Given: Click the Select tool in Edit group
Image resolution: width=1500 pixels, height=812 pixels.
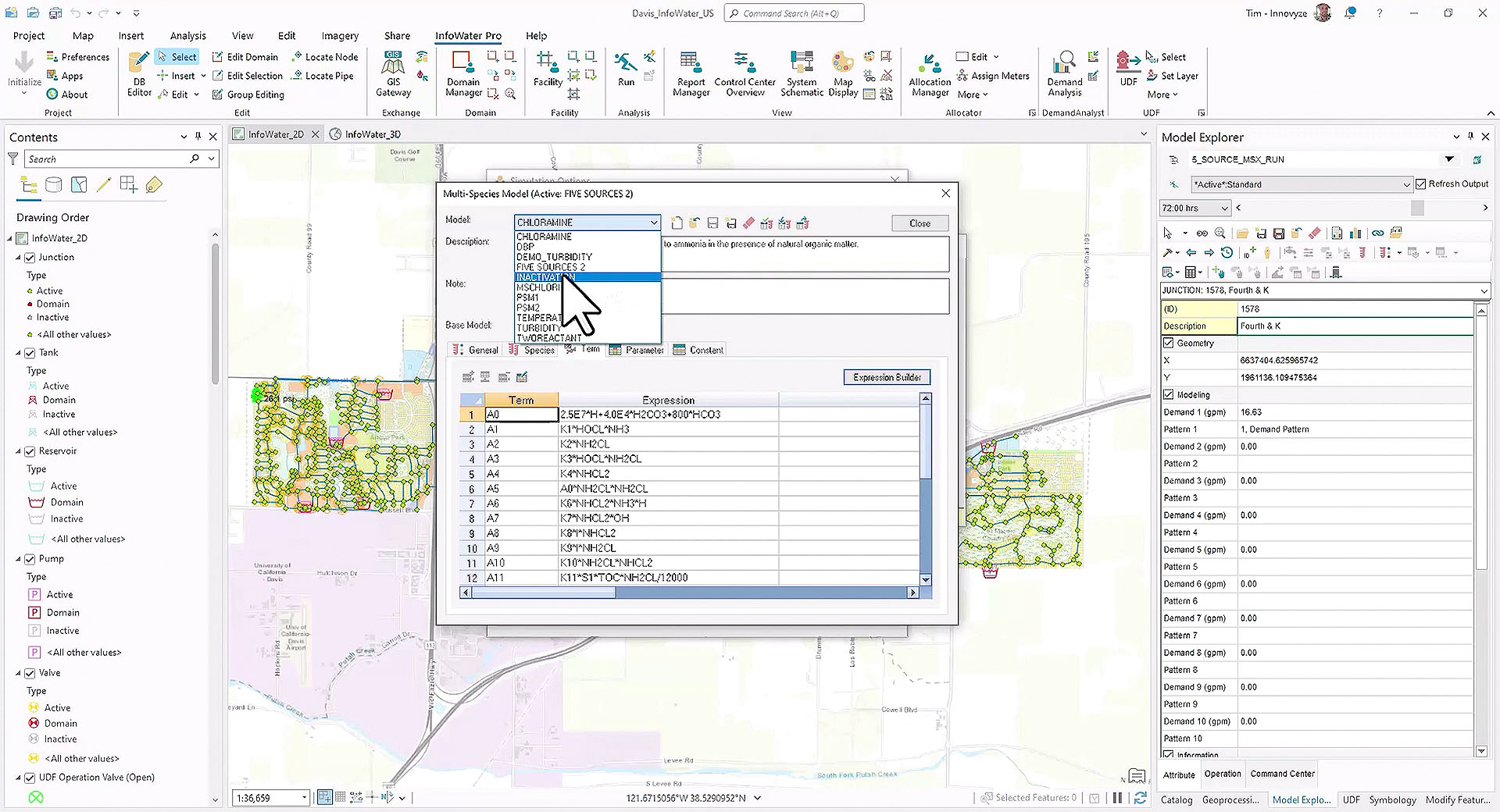Looking at the screenshot, I should 177,57.
